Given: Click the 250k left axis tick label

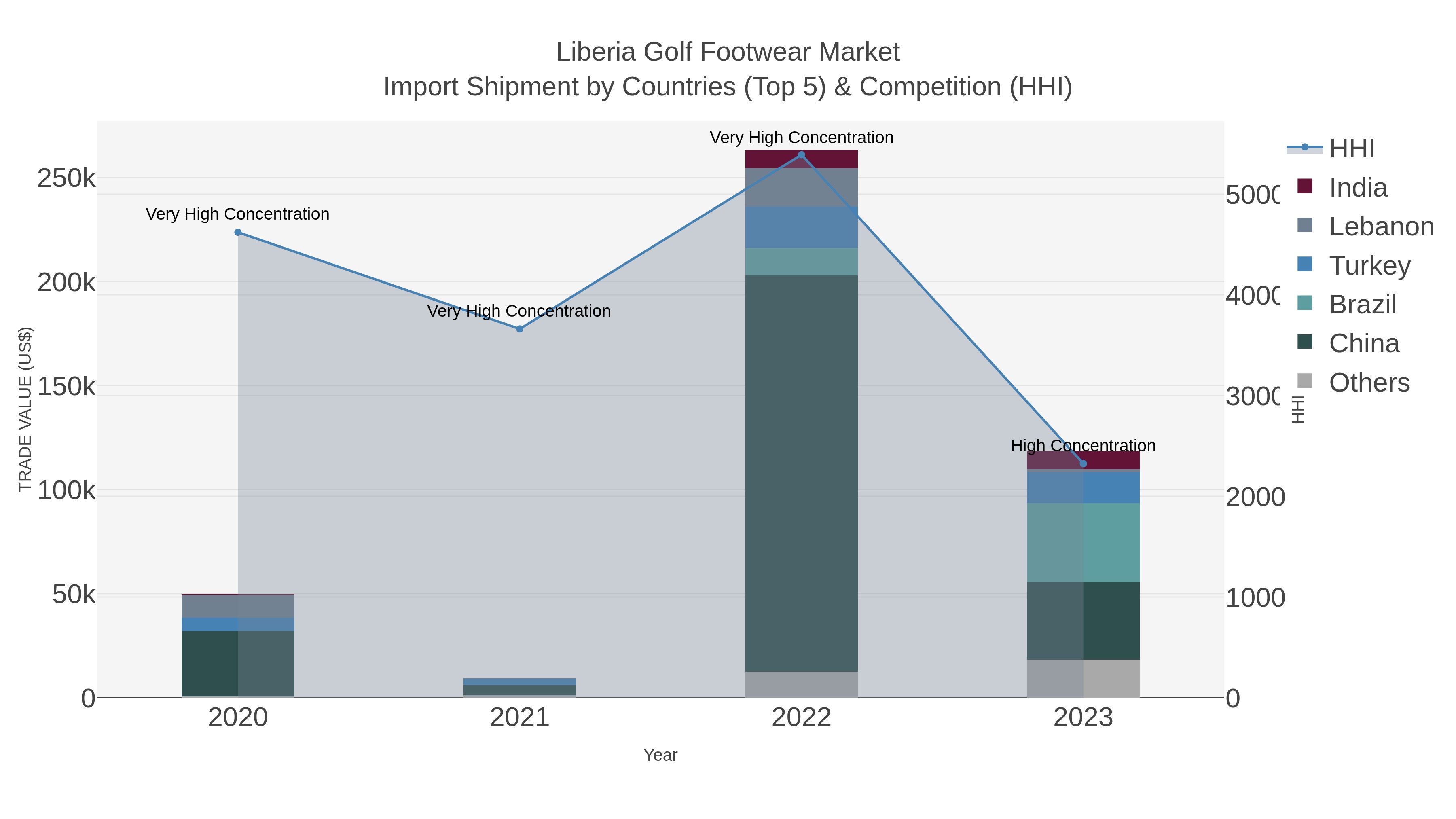Looking at the screenshot, I should [66, 179].
